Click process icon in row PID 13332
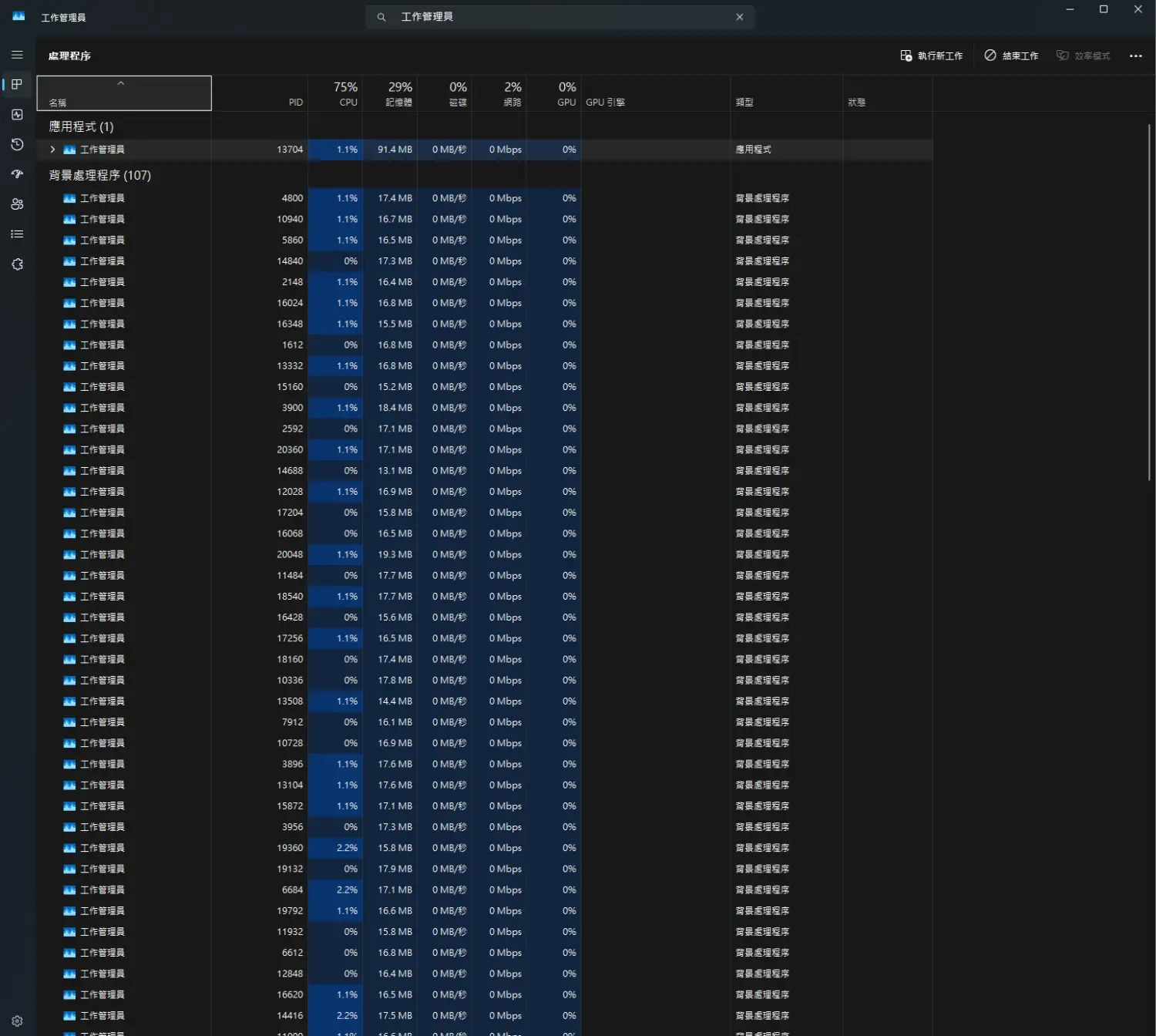The width and height of the screenshot is (1156, 1036). 69,366
